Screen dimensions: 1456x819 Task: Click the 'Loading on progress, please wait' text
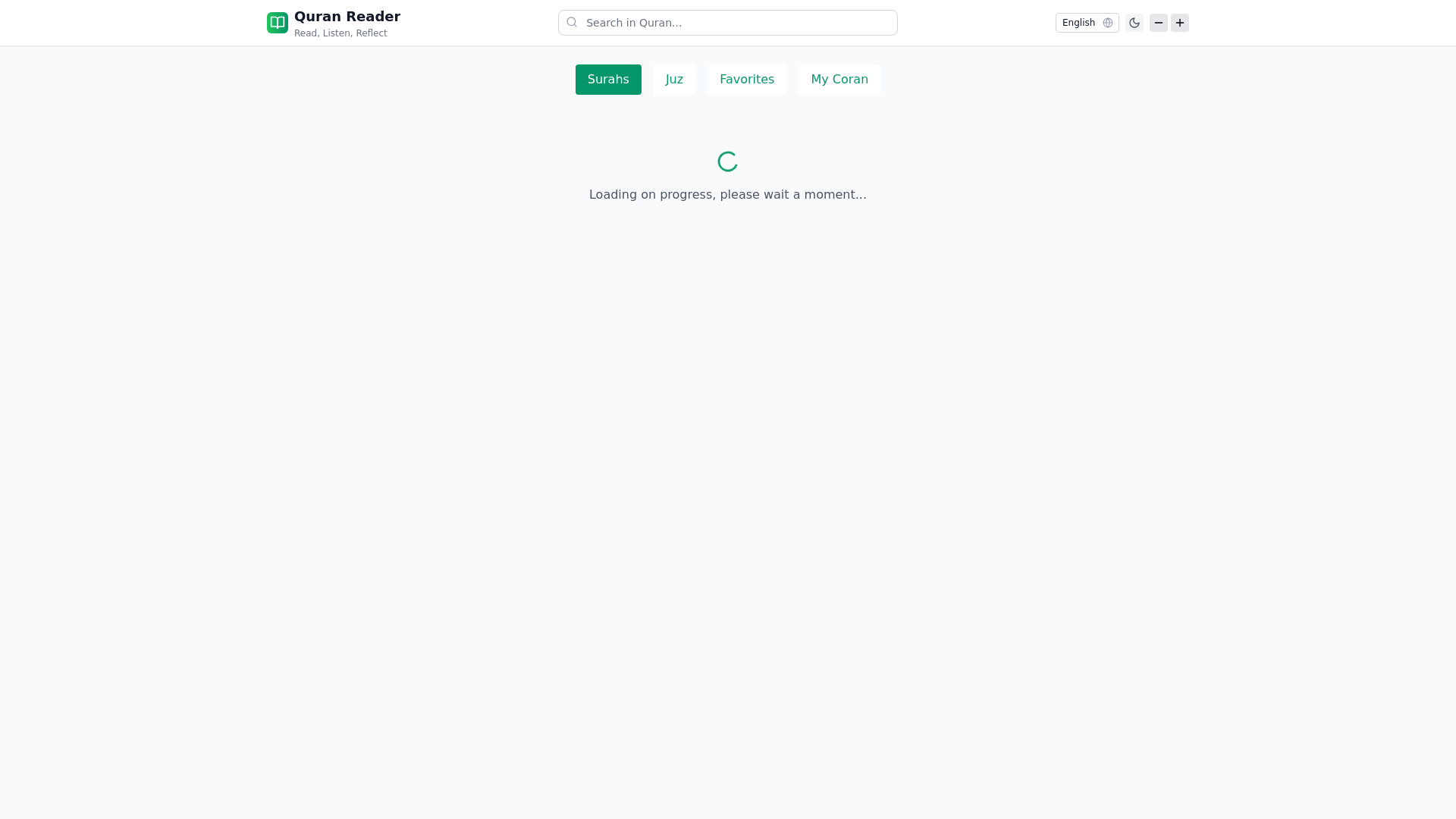[x=728, y=195]
